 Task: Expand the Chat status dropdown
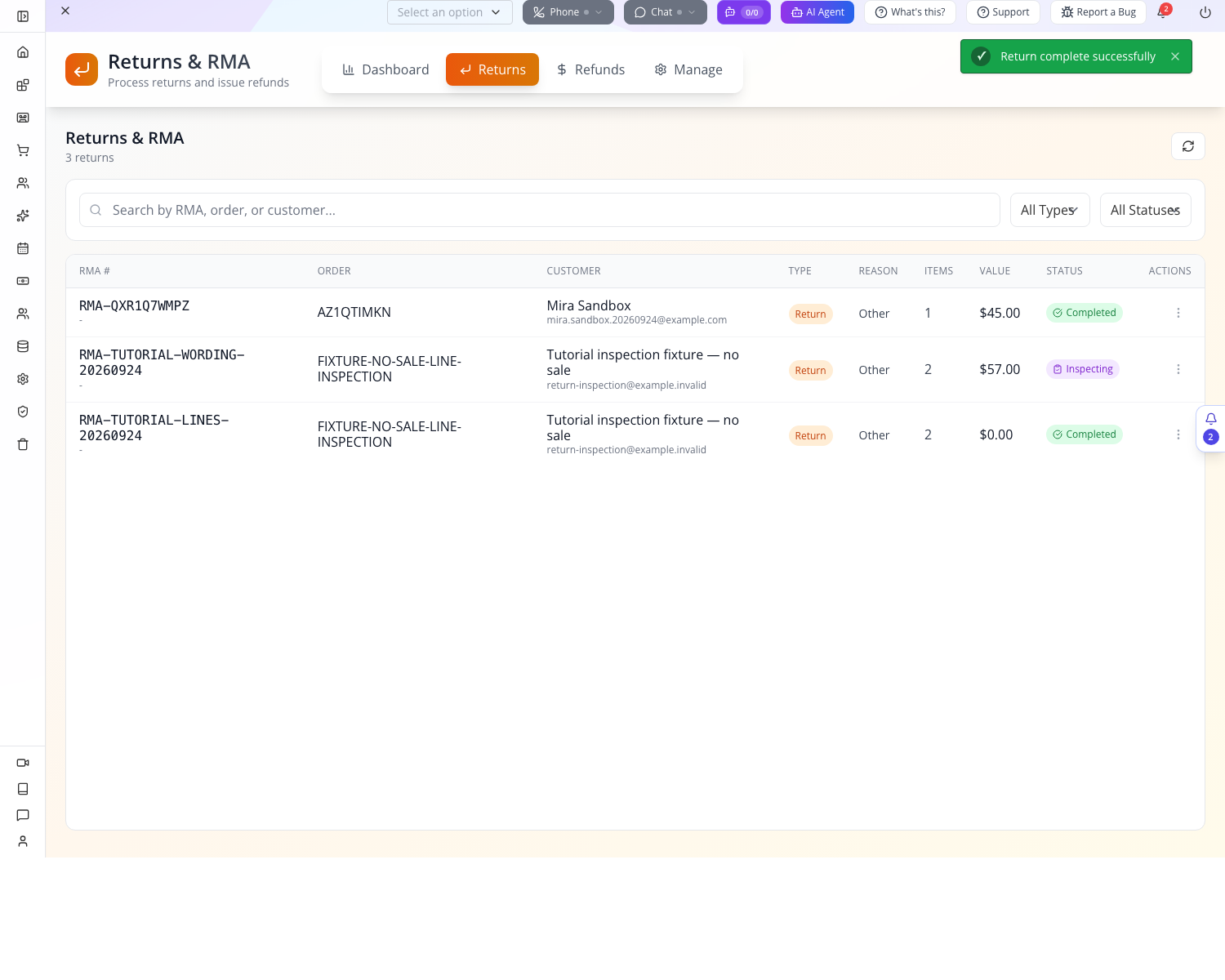pos(665,12)
